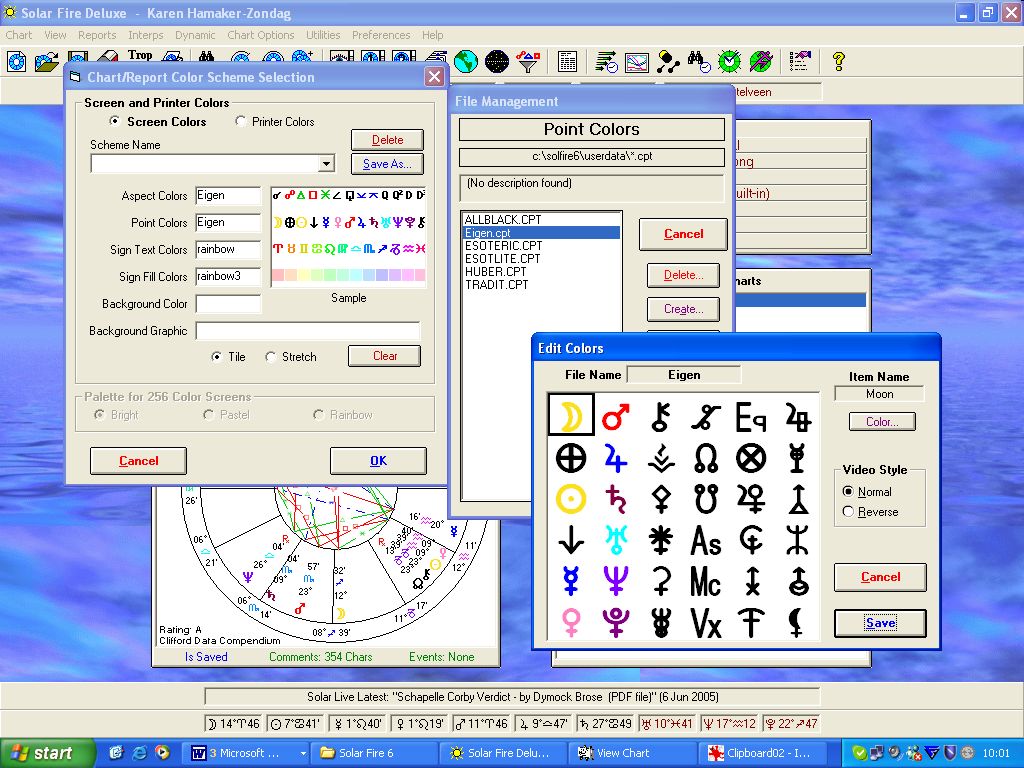Expand the Scheme Name dropdown
The width and height of the screenshot is (1024, 768).
[x=326, y=164]
